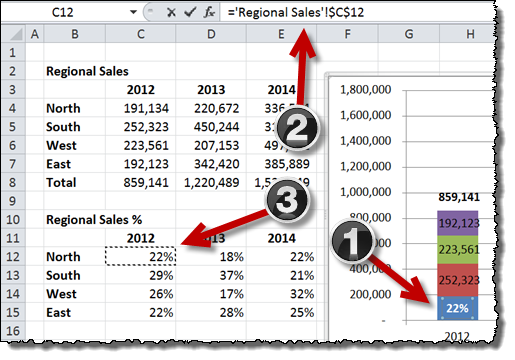The height and width of the screenshot is (360, 515).
Task: Click cell C12 with 22% value
Action: 141,256
